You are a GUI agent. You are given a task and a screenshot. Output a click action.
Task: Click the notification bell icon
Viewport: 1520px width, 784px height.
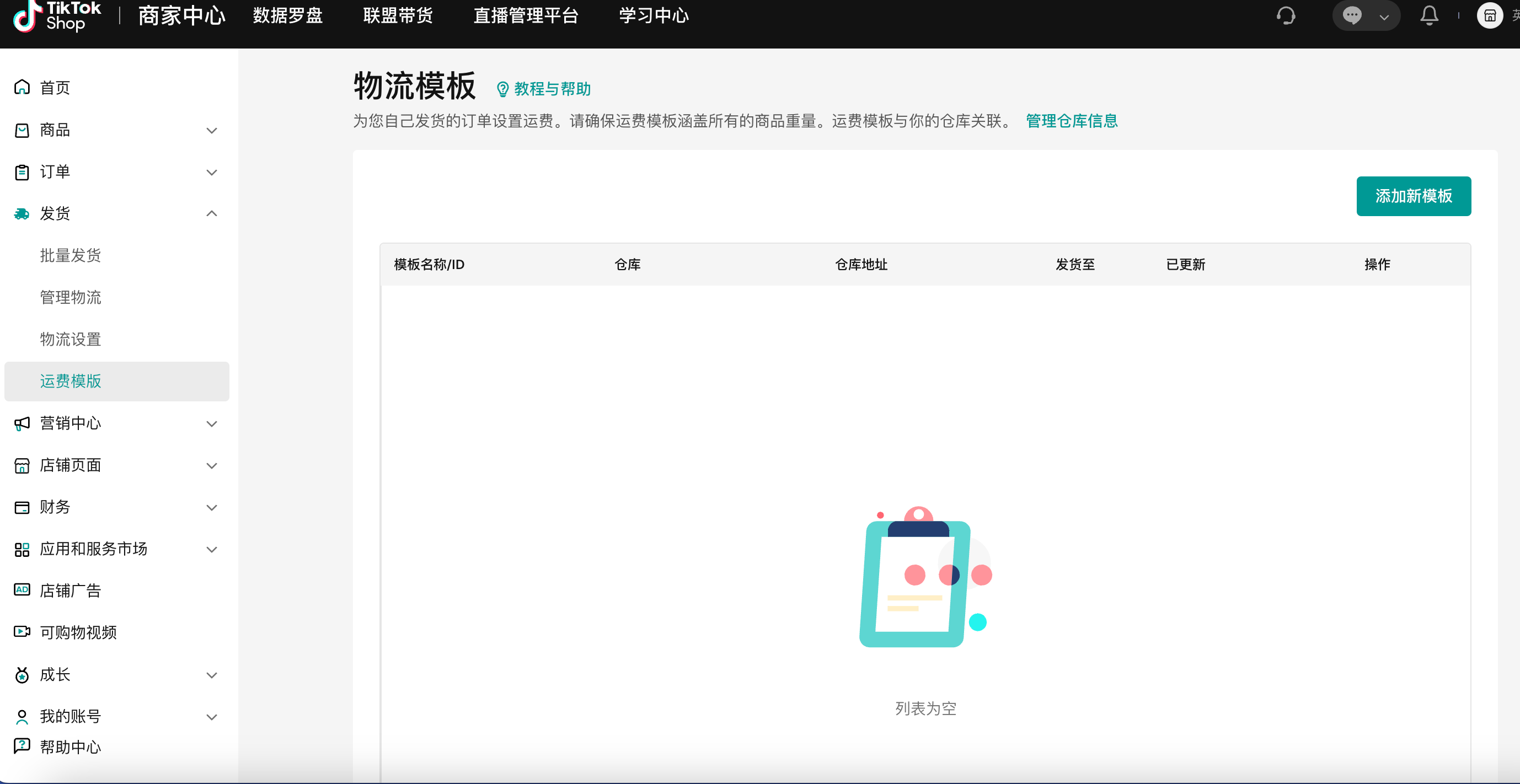pos(1428,15)
